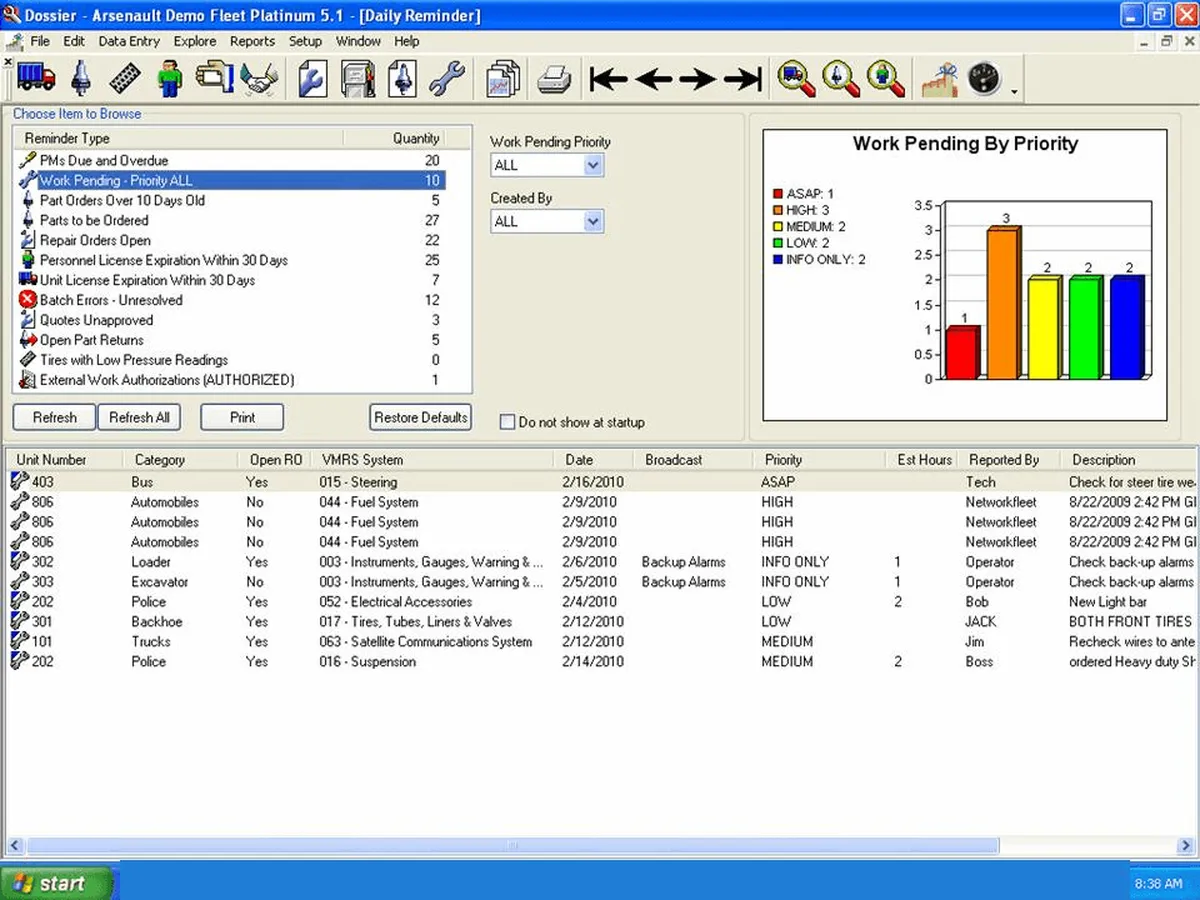The image size is (1200, 900).
Task: Click the standalone wrench toolbar icon
Action: [x=446, y=79]
